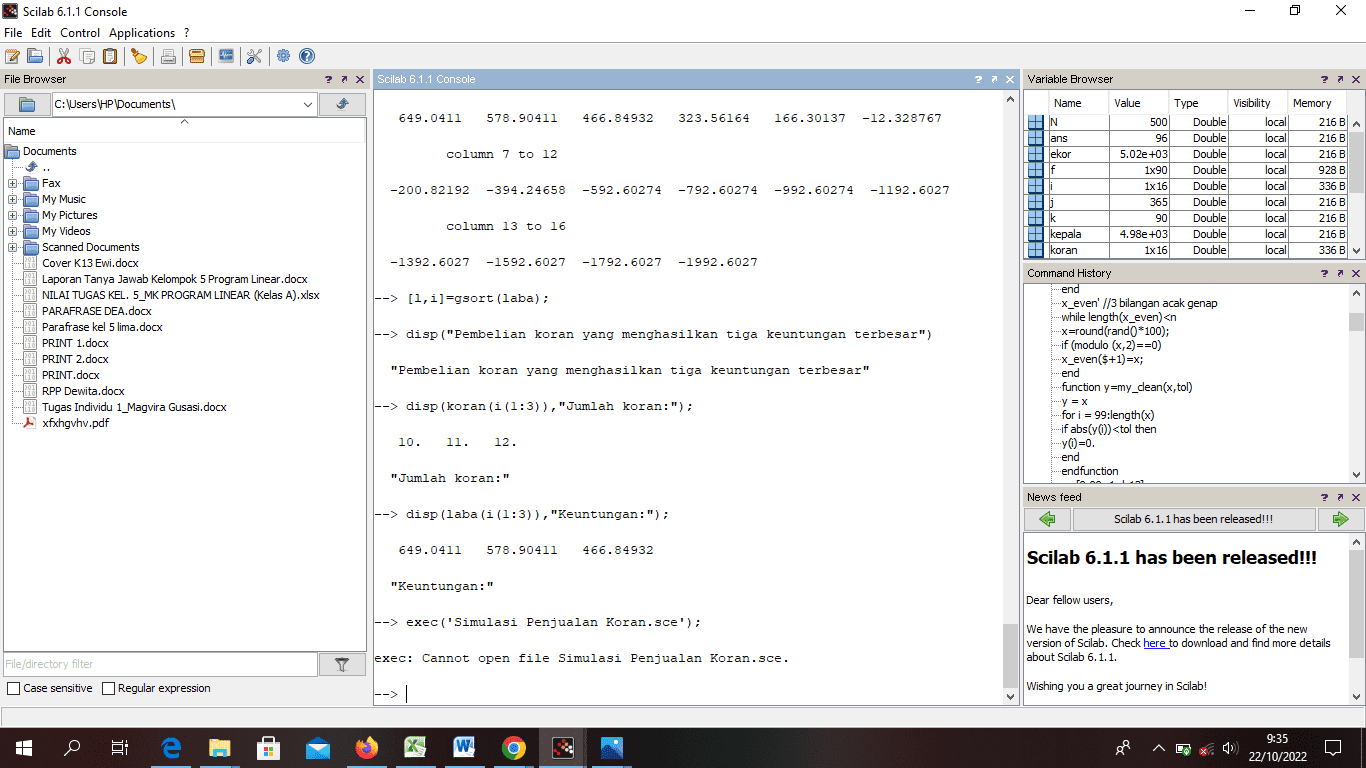The width and height of the screenshot is (1366, 768).
Task: Click the Open a file toolbar icon
Action: click(35, 56)
